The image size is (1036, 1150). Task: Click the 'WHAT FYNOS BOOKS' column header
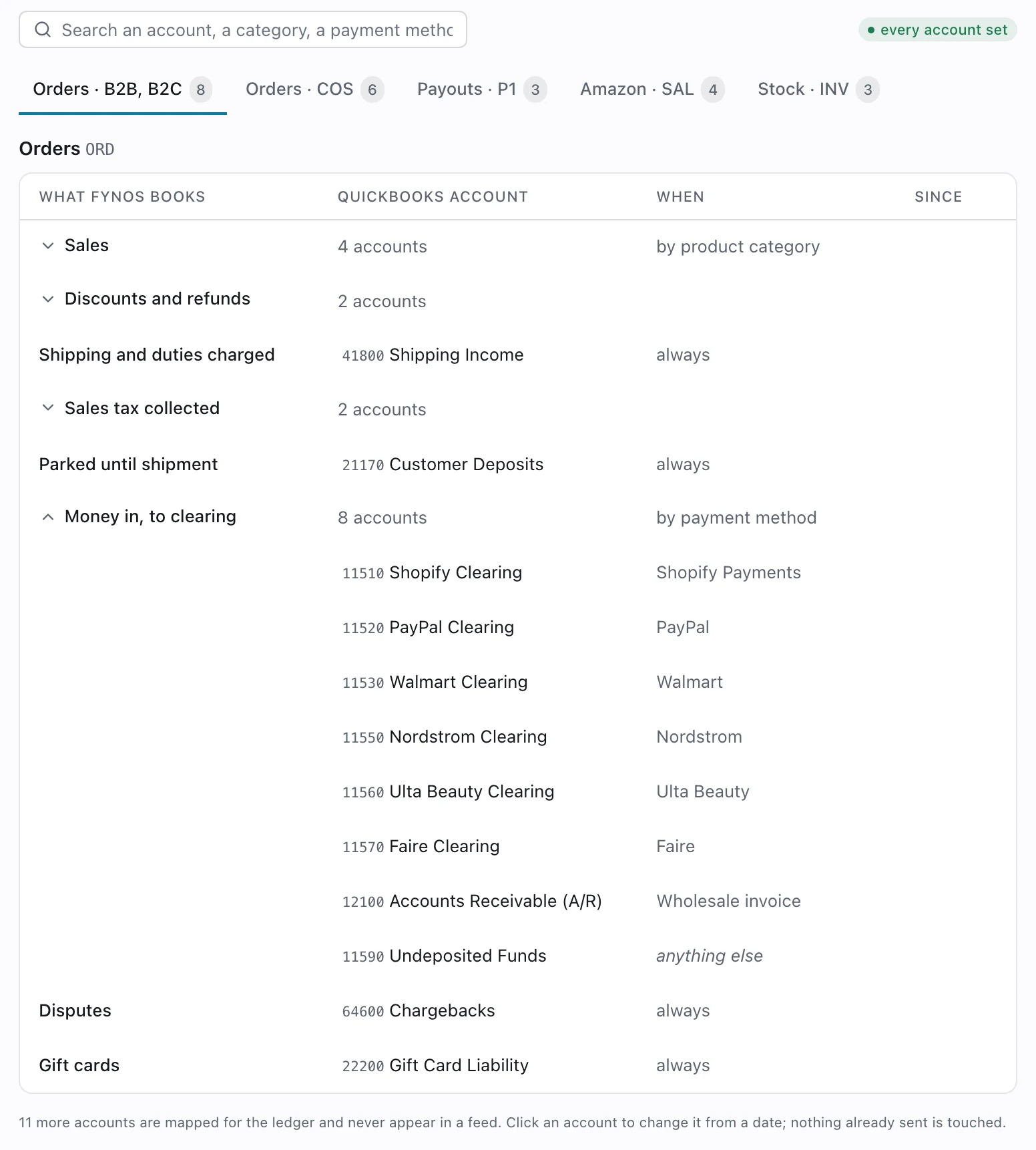(x=122, y=196)
